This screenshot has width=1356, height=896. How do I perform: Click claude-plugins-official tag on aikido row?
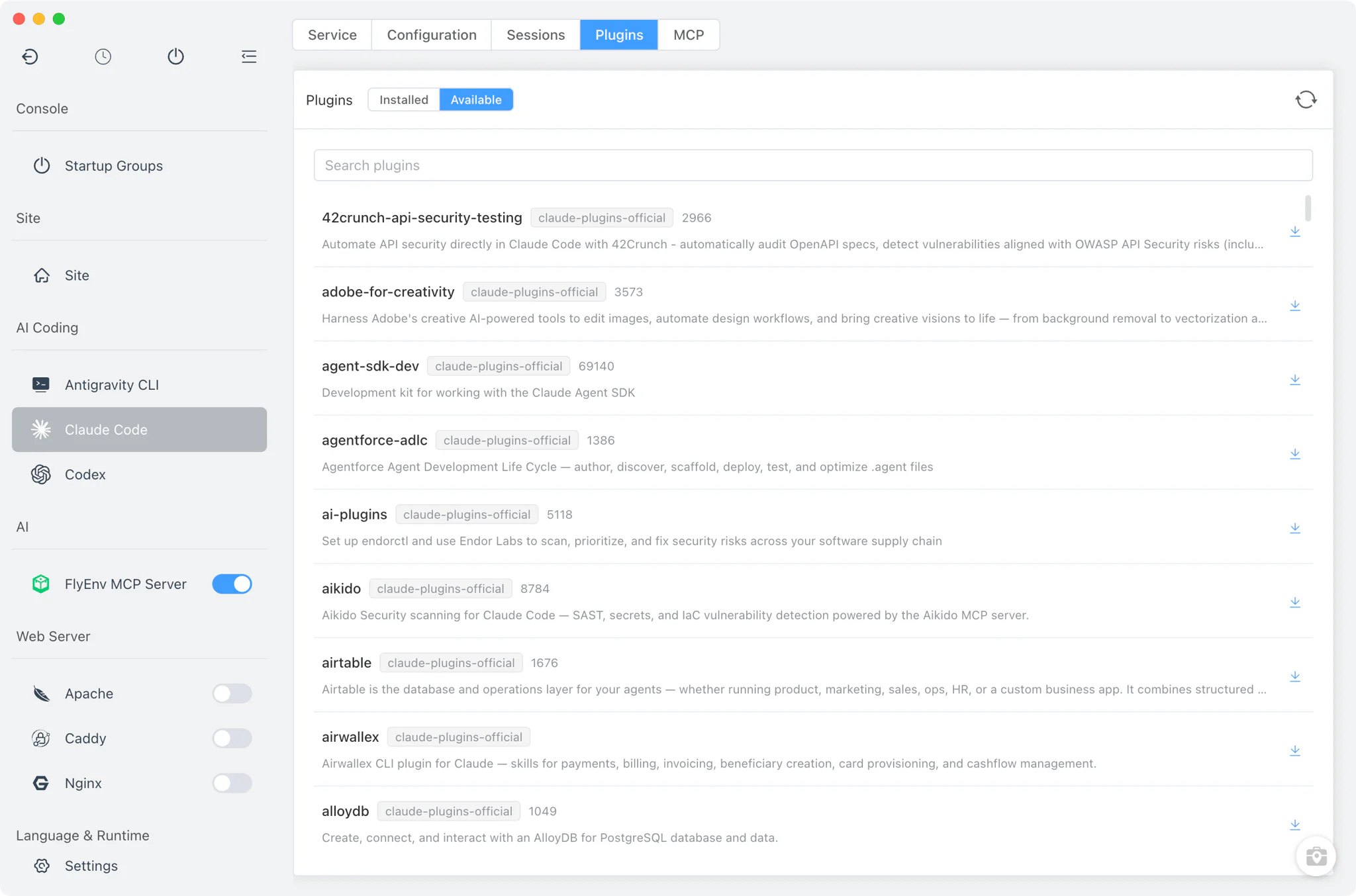point(440,588)
